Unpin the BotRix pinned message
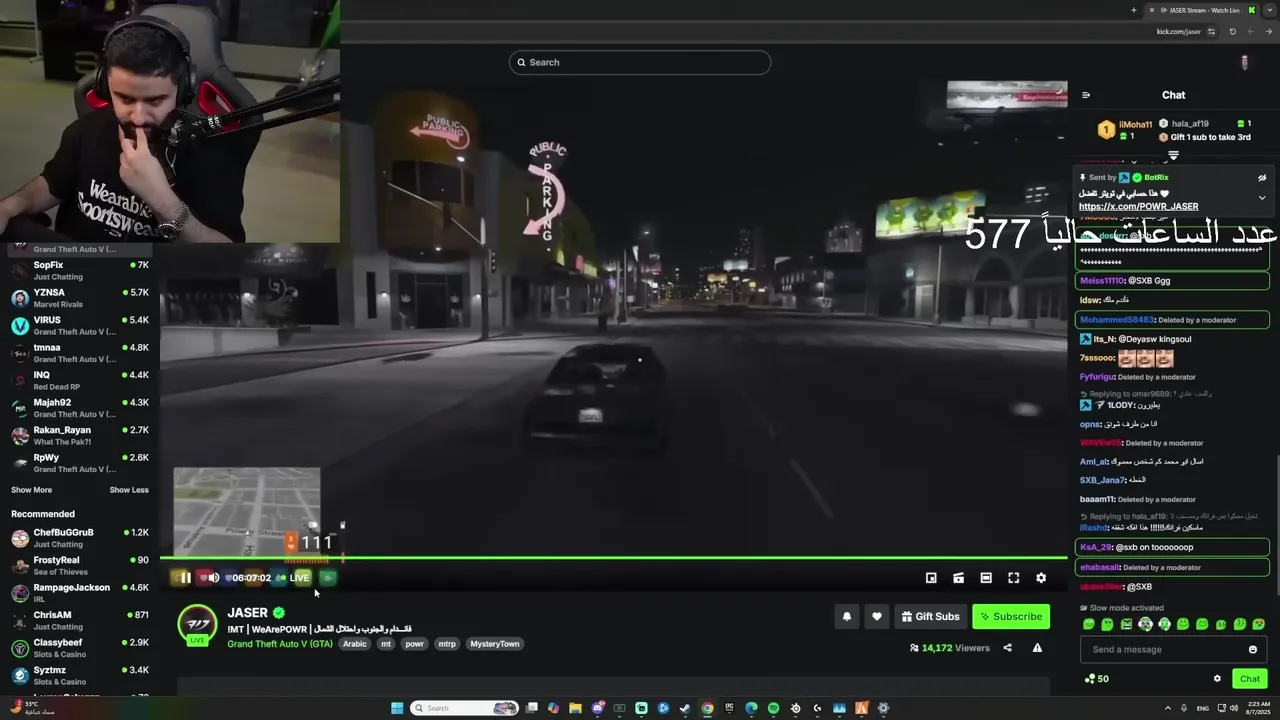1280x720 pixels. tap(1262, 178)
